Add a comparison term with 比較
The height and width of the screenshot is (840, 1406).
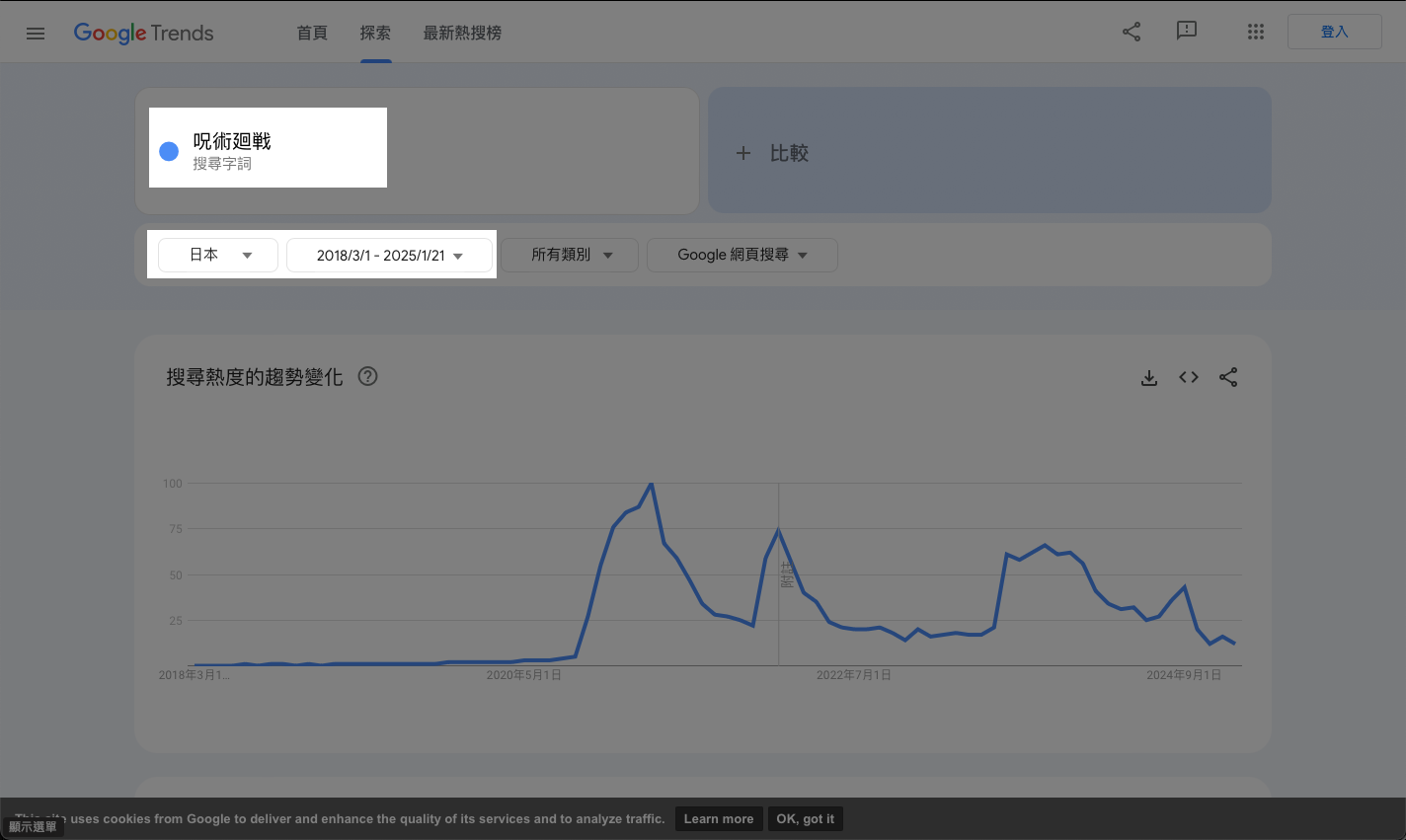[989, 150]
